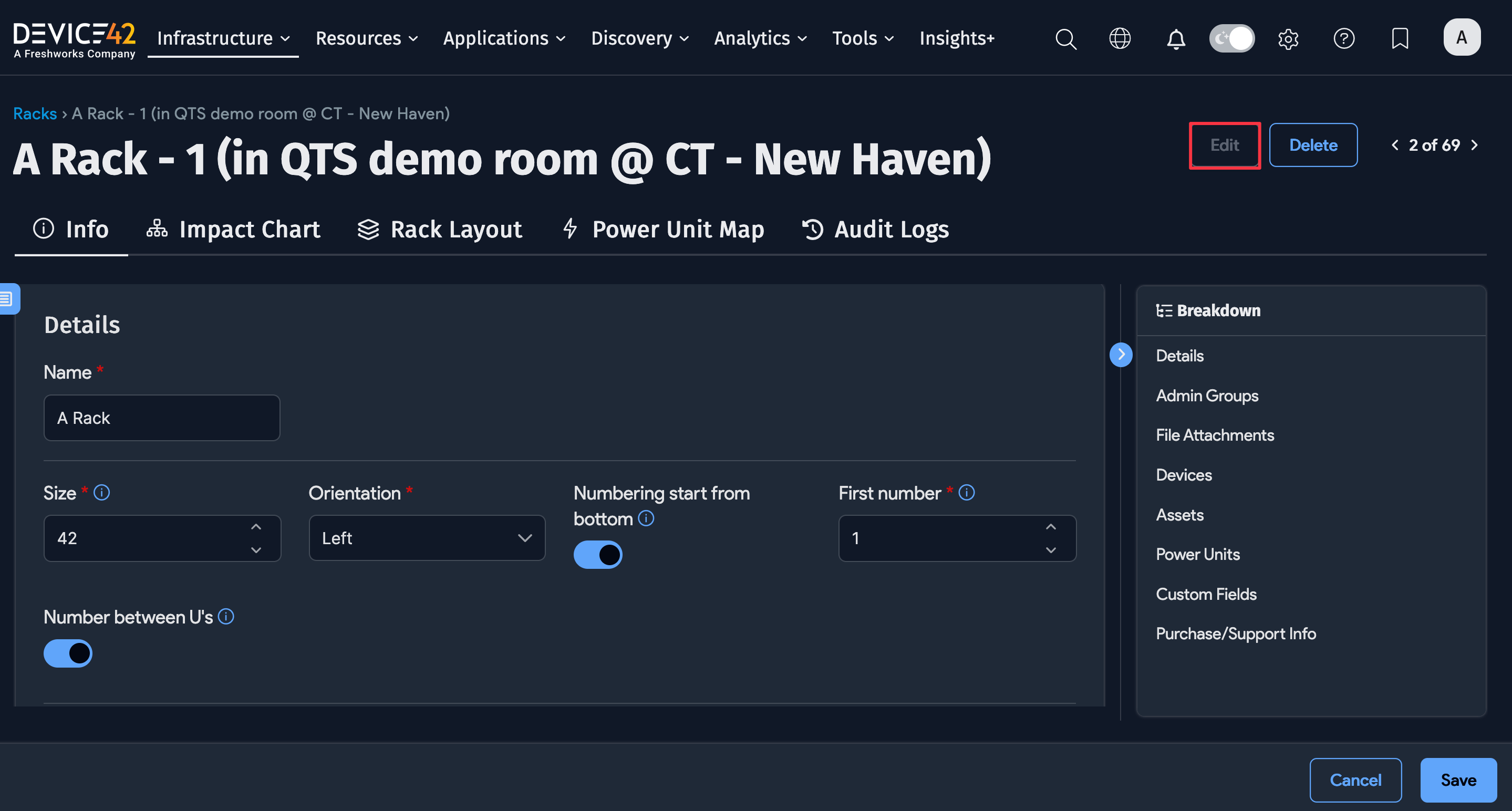Open the settings gear icon
Viewport: 1512px width, 811px height.
[x=1288, y=39]
